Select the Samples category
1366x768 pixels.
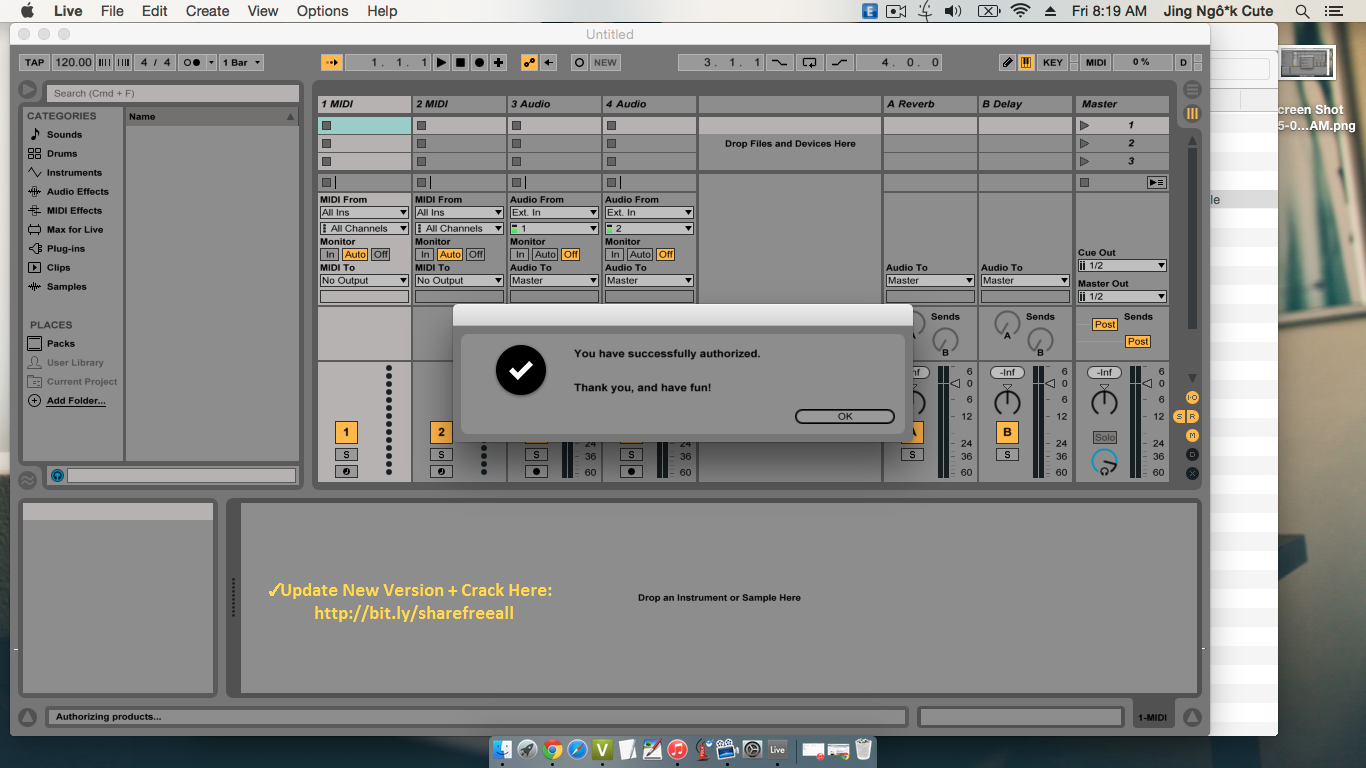click(x=67, y=286)
